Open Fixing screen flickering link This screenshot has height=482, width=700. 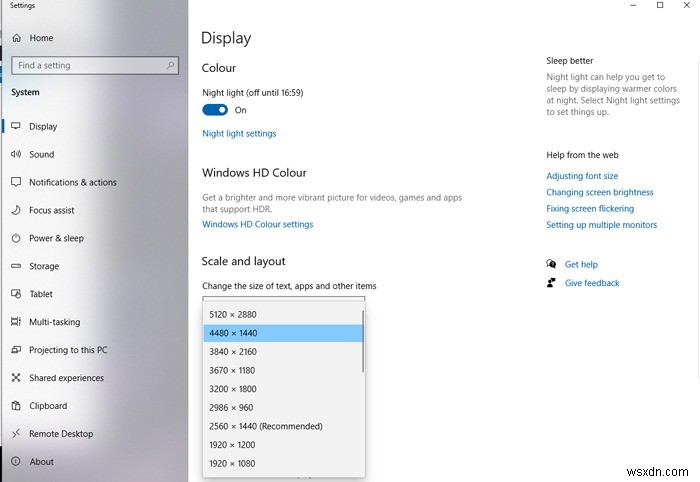click(590, 208)
